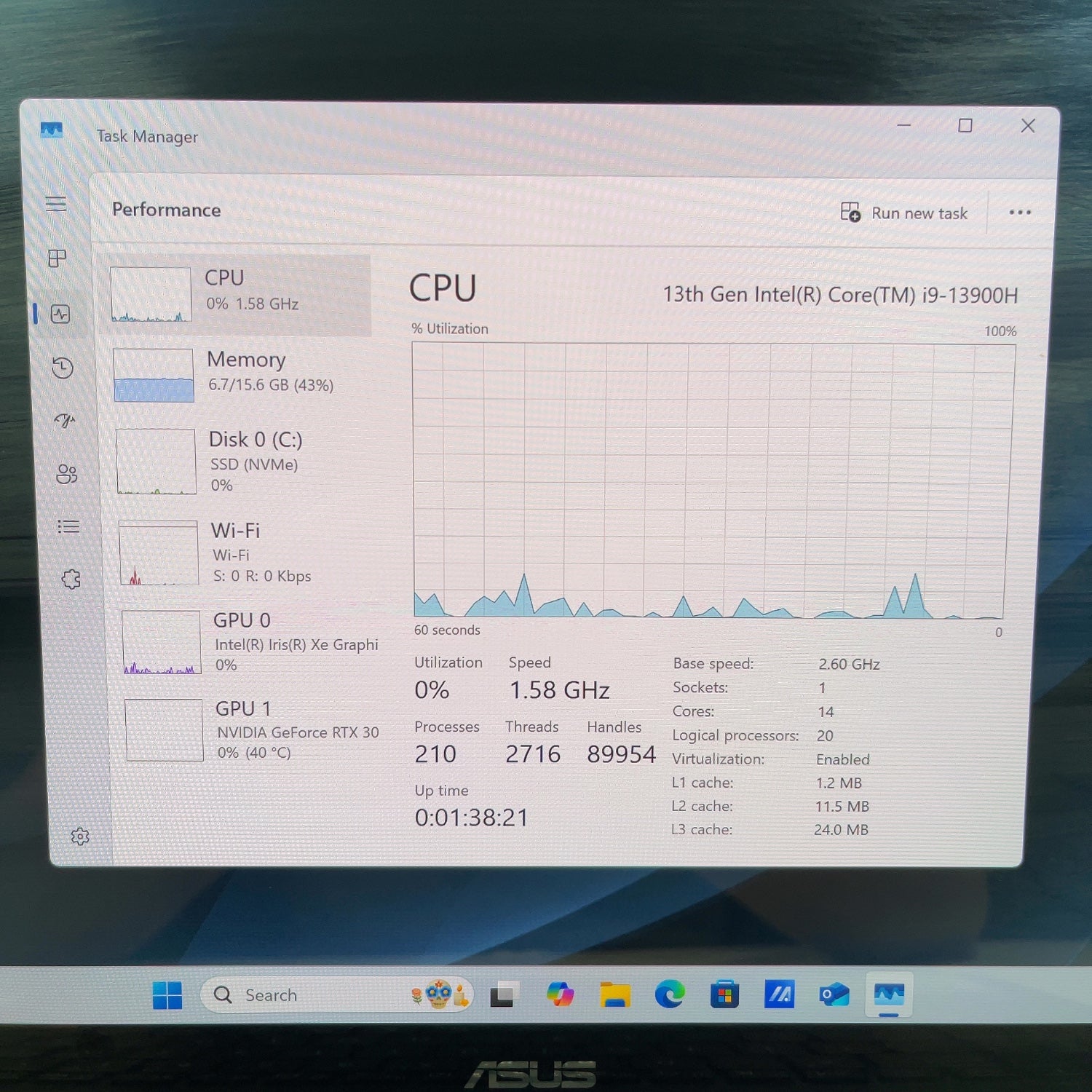Click the taskbar Search box

click(306, 994)
